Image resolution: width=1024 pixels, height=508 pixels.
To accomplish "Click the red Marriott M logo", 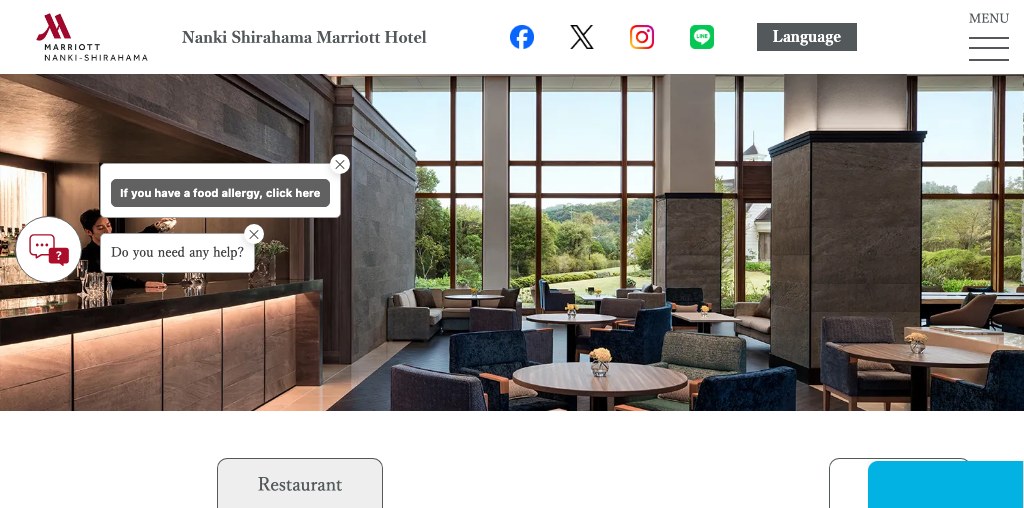I will (54, 27).
